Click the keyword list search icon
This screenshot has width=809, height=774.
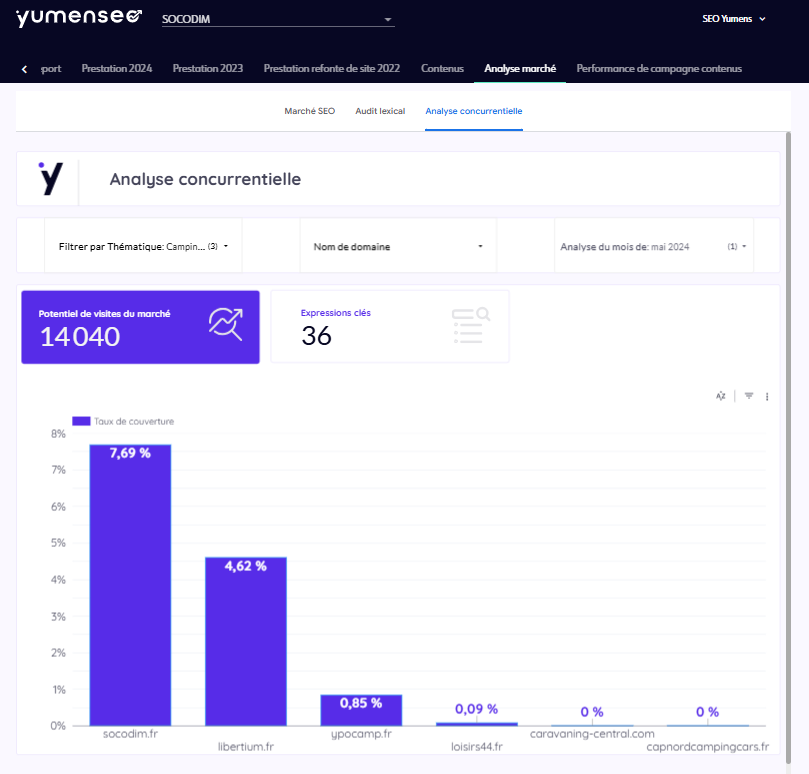[x=471, y=326]
